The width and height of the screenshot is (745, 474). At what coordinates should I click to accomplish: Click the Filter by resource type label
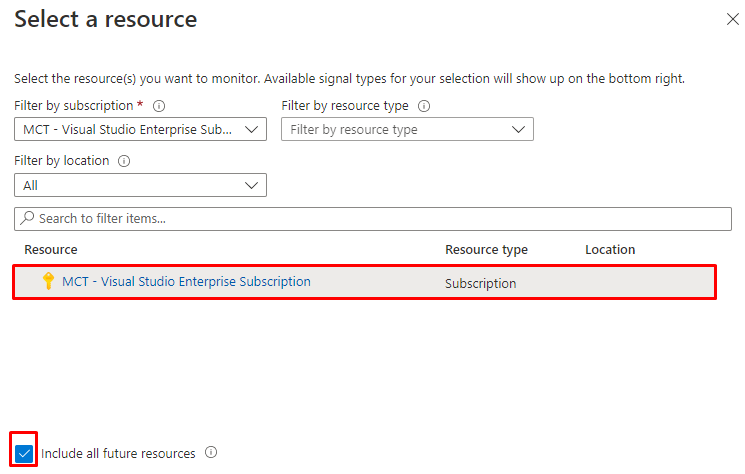tap(345, 106)
